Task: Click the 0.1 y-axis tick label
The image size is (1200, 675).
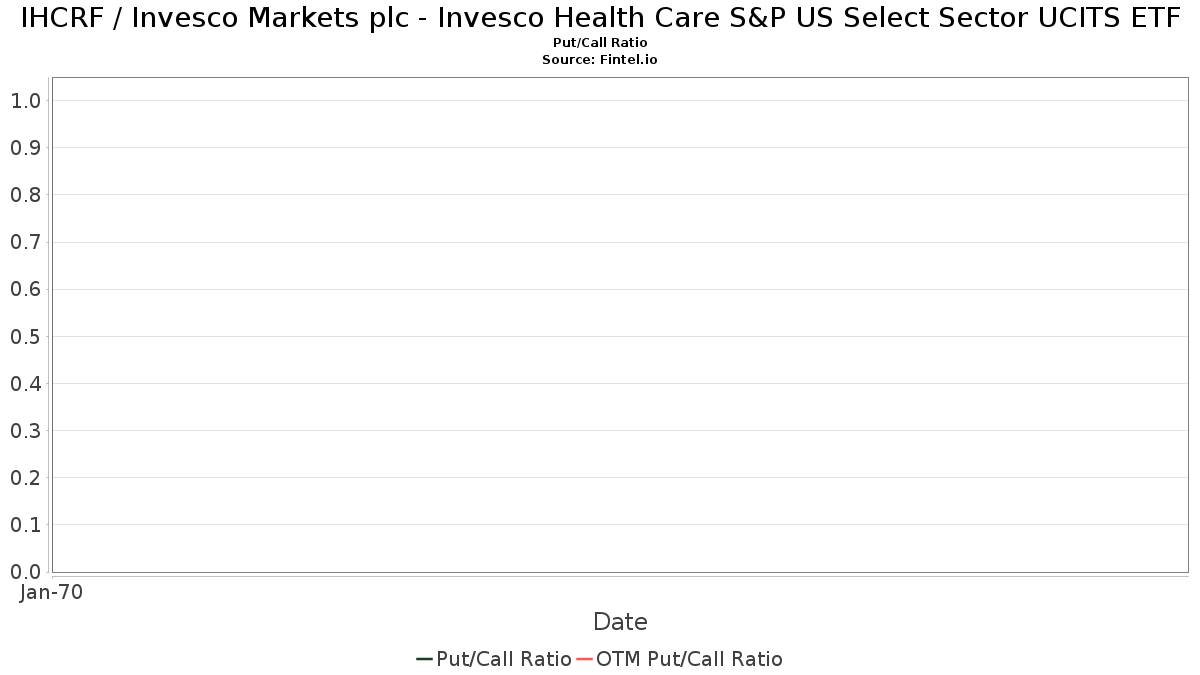Action: (25, 525)
